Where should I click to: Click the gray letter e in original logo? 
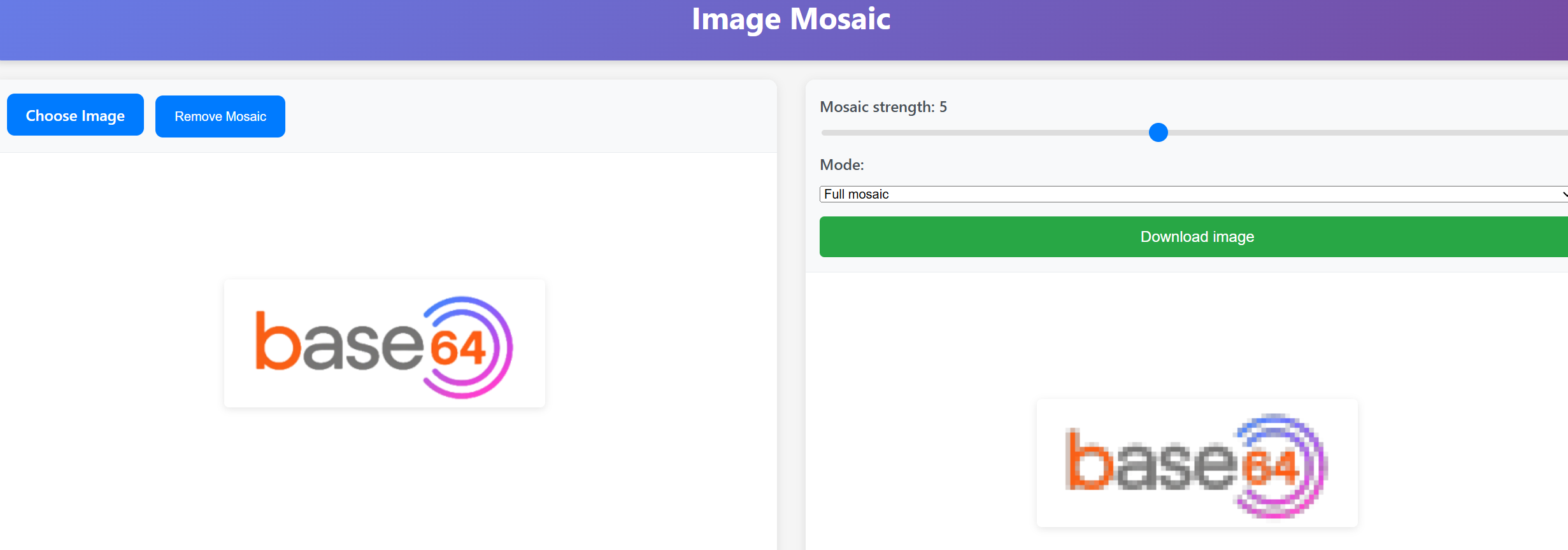[x=399, y=347]
